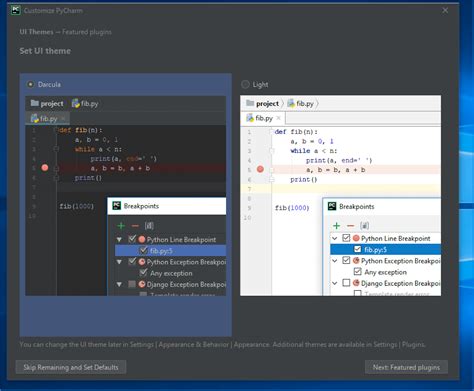Click fold marker beside def fib(n) in Light
This screenshot has height=391, width=474.
[x=271, y=132]
